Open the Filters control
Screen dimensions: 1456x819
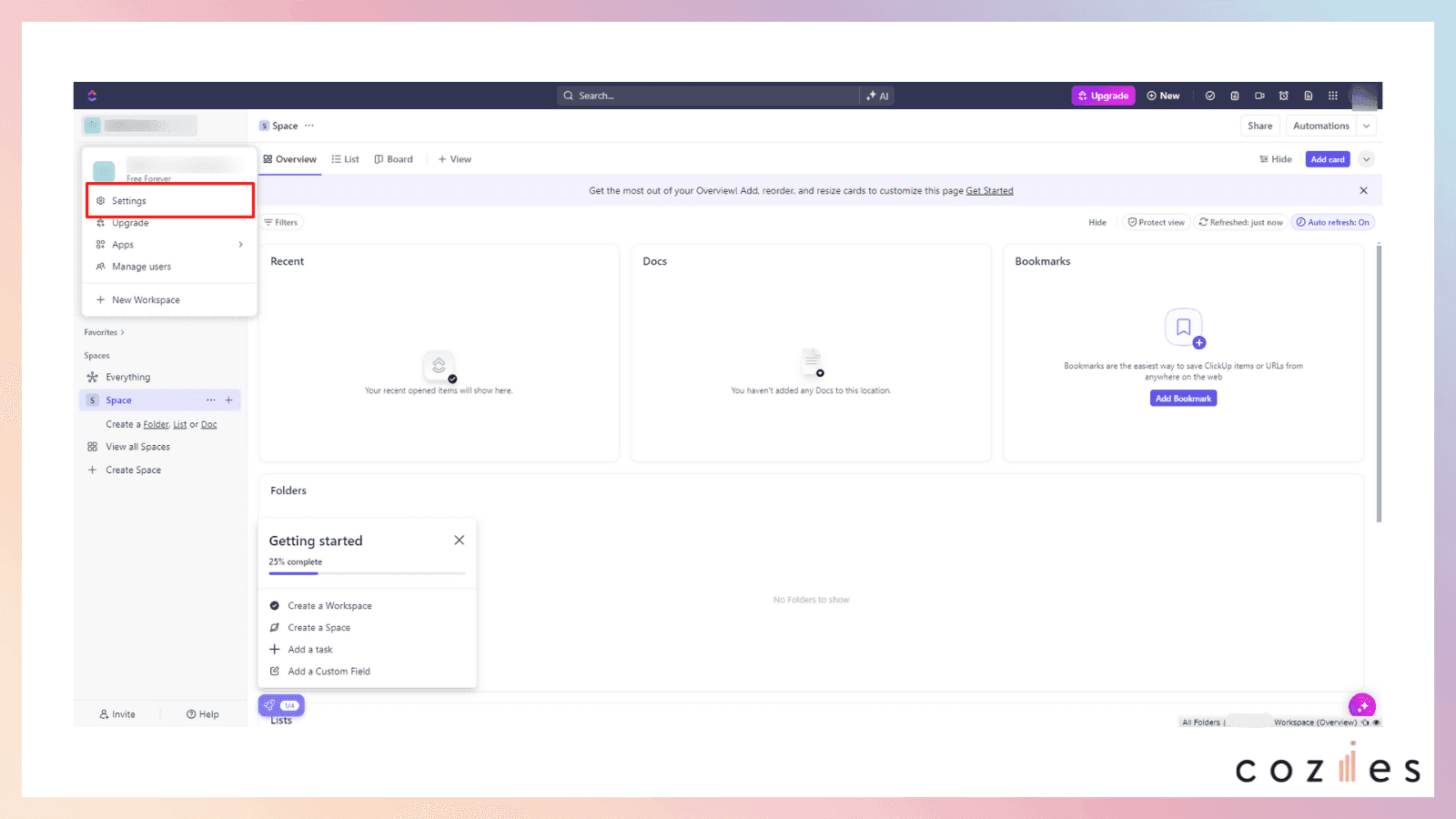click(281, 222)
